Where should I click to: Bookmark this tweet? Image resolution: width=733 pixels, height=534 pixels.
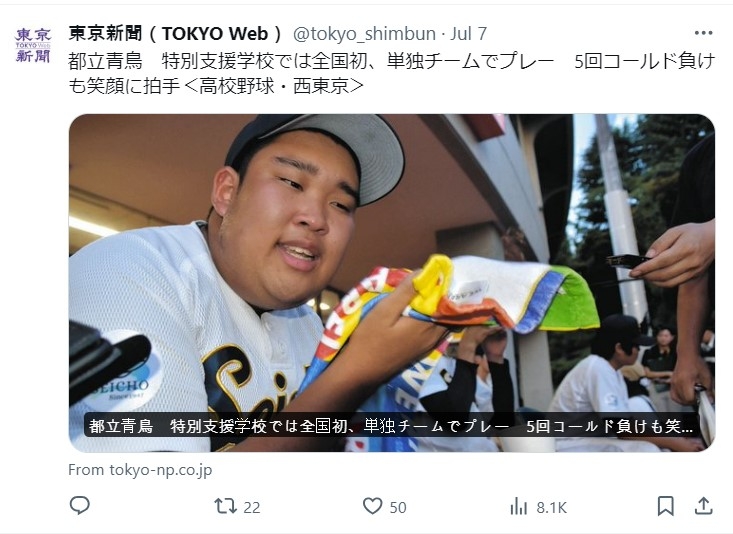pyautogui.click(x=666, y=506)
